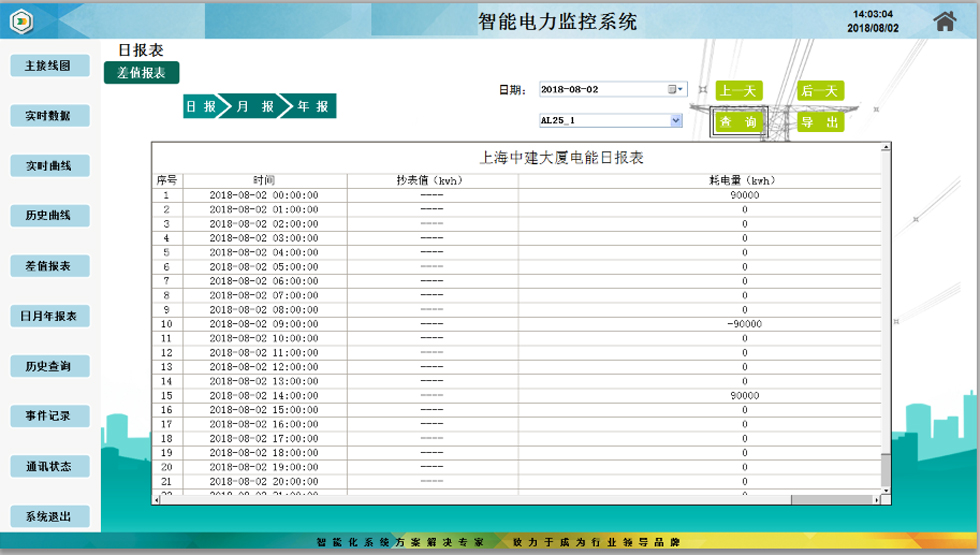The width and height of the screenshot is (980, 555).
Task: Click the 后一天 next day button
Action: click(820, 91)
